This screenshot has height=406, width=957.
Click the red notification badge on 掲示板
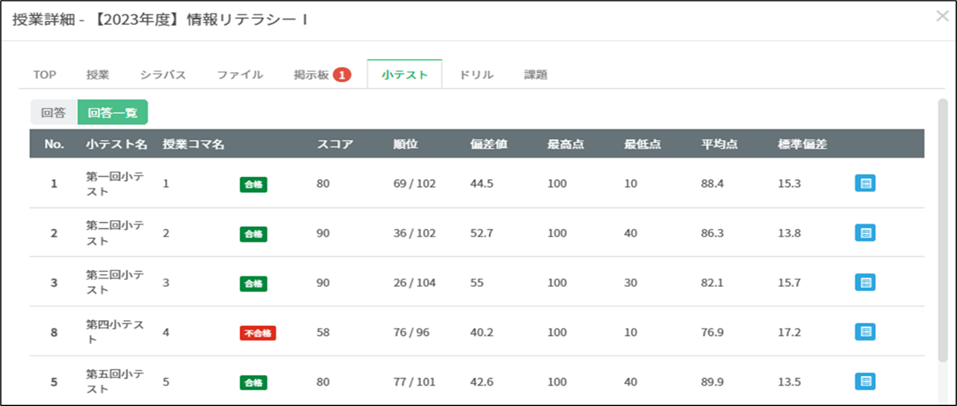click(342, 75)
